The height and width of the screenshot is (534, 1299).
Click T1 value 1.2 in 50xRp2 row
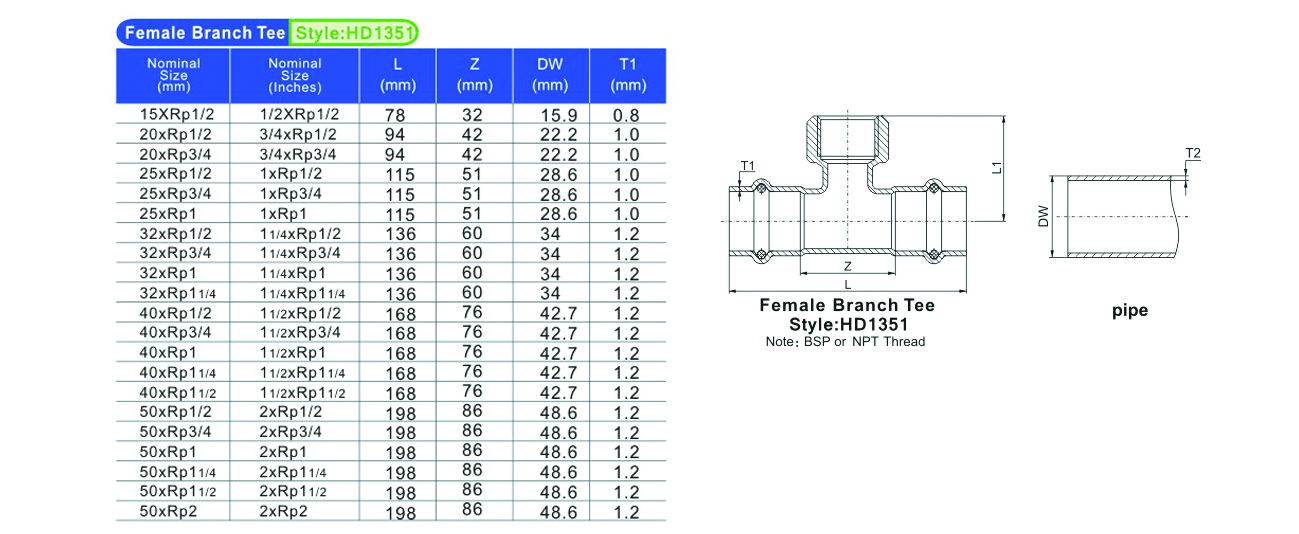626,512
